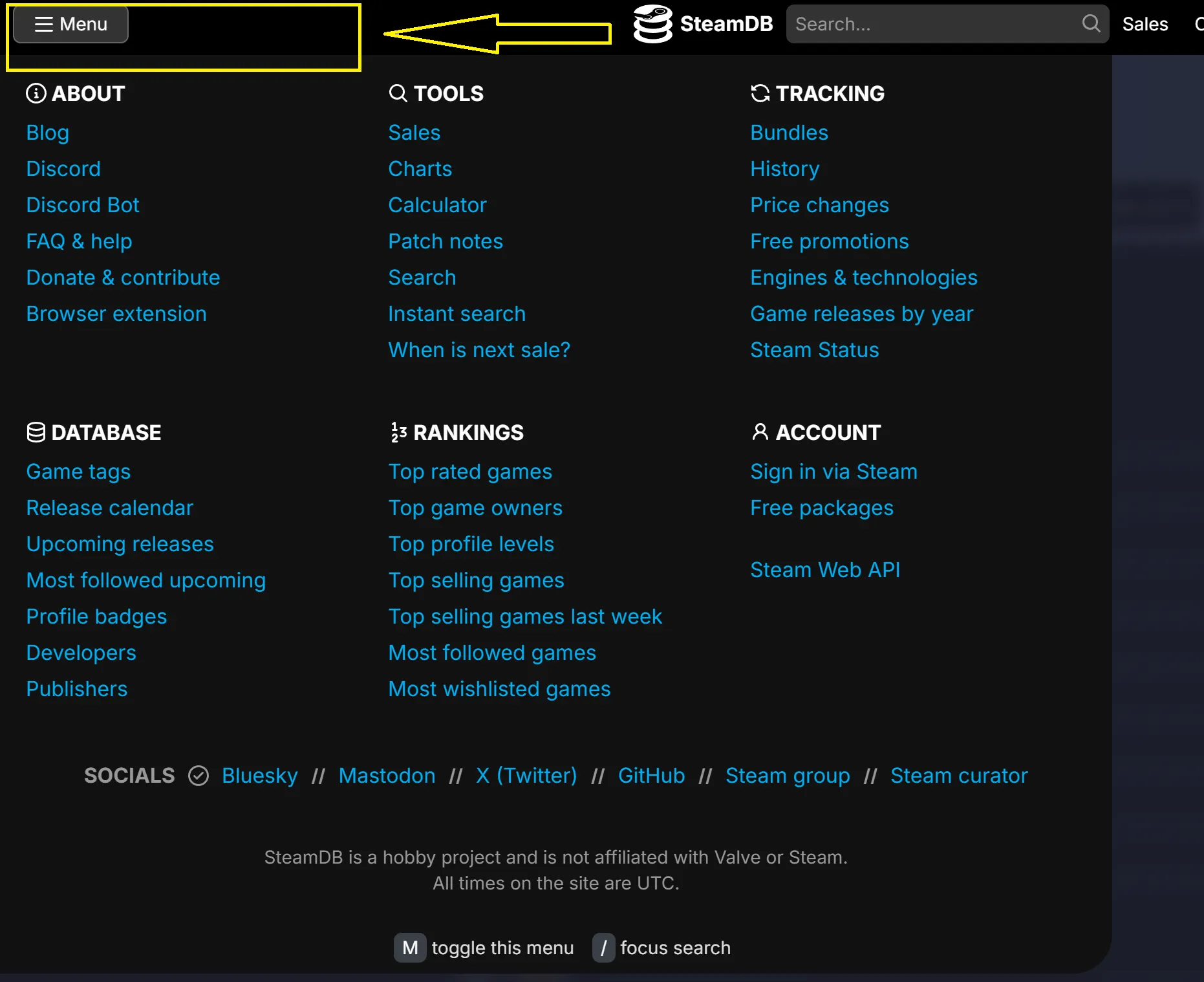
Task: Open FAQ & help
Action: tap(80, 241)
